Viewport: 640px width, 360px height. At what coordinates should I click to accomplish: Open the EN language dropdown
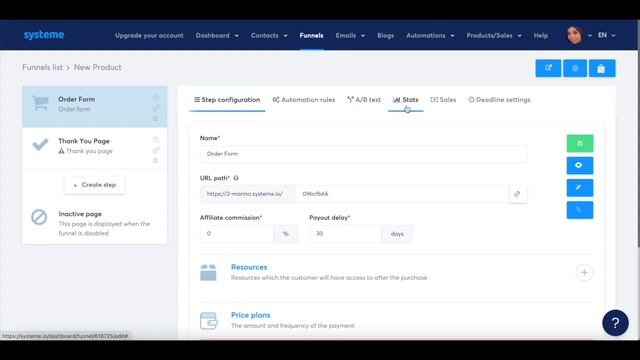[x=607, y=35]
